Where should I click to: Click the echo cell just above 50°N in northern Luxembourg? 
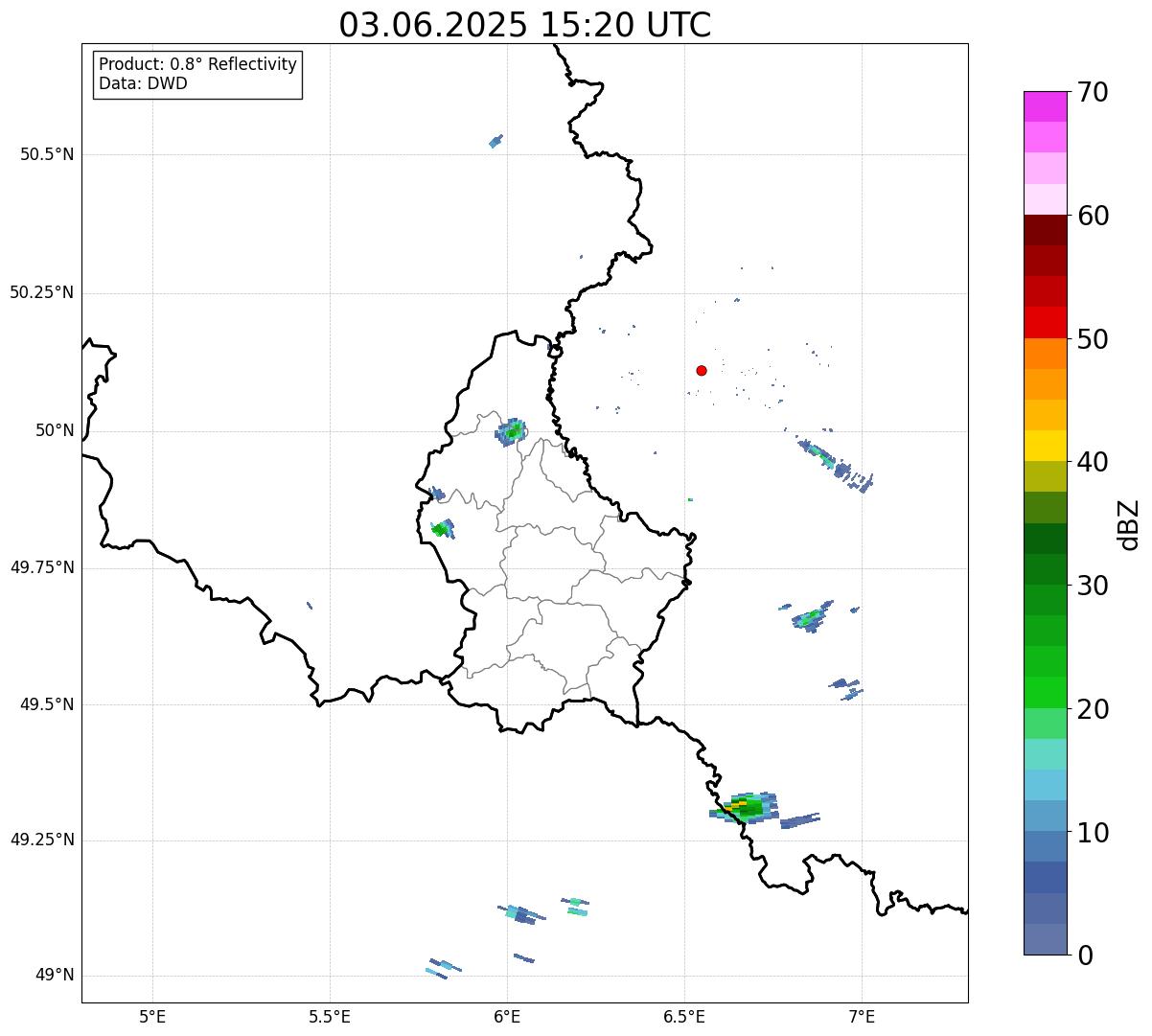(x=512, y=432)
